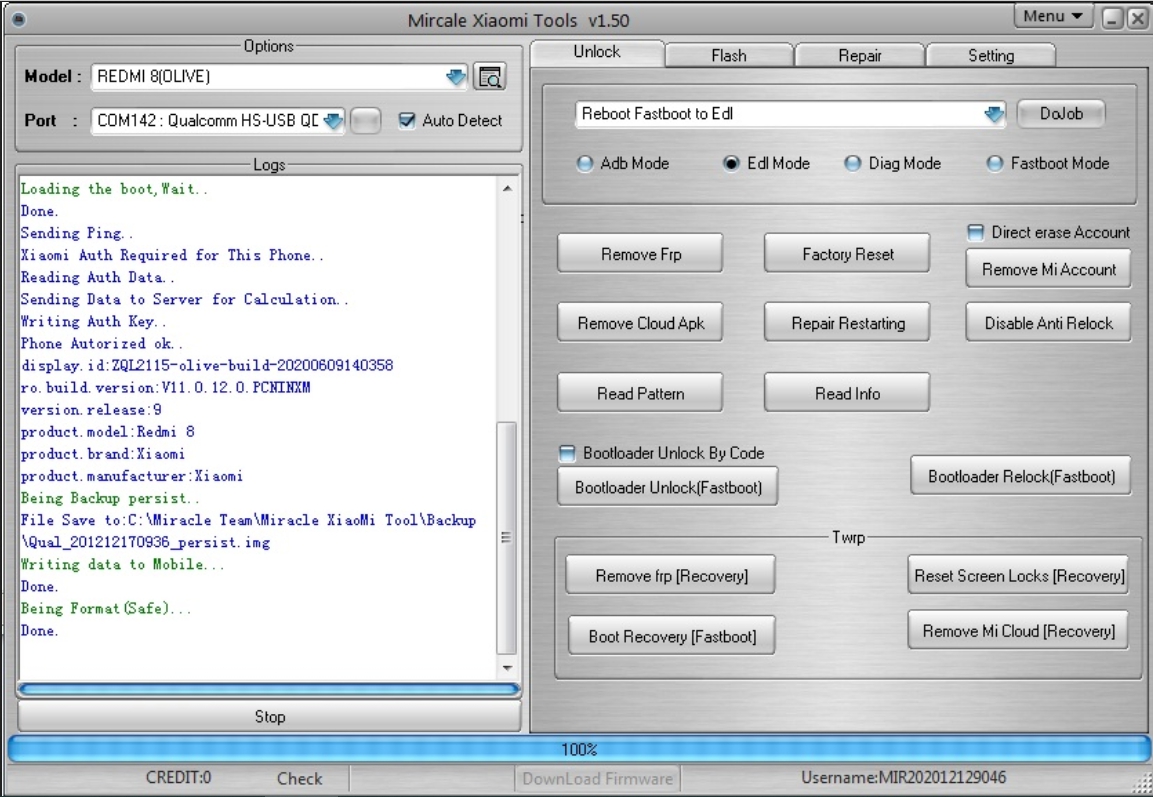This screenshot has width=1153, height=797.
Task: Click the model search icon next to Model field
Action: [490, 76]
